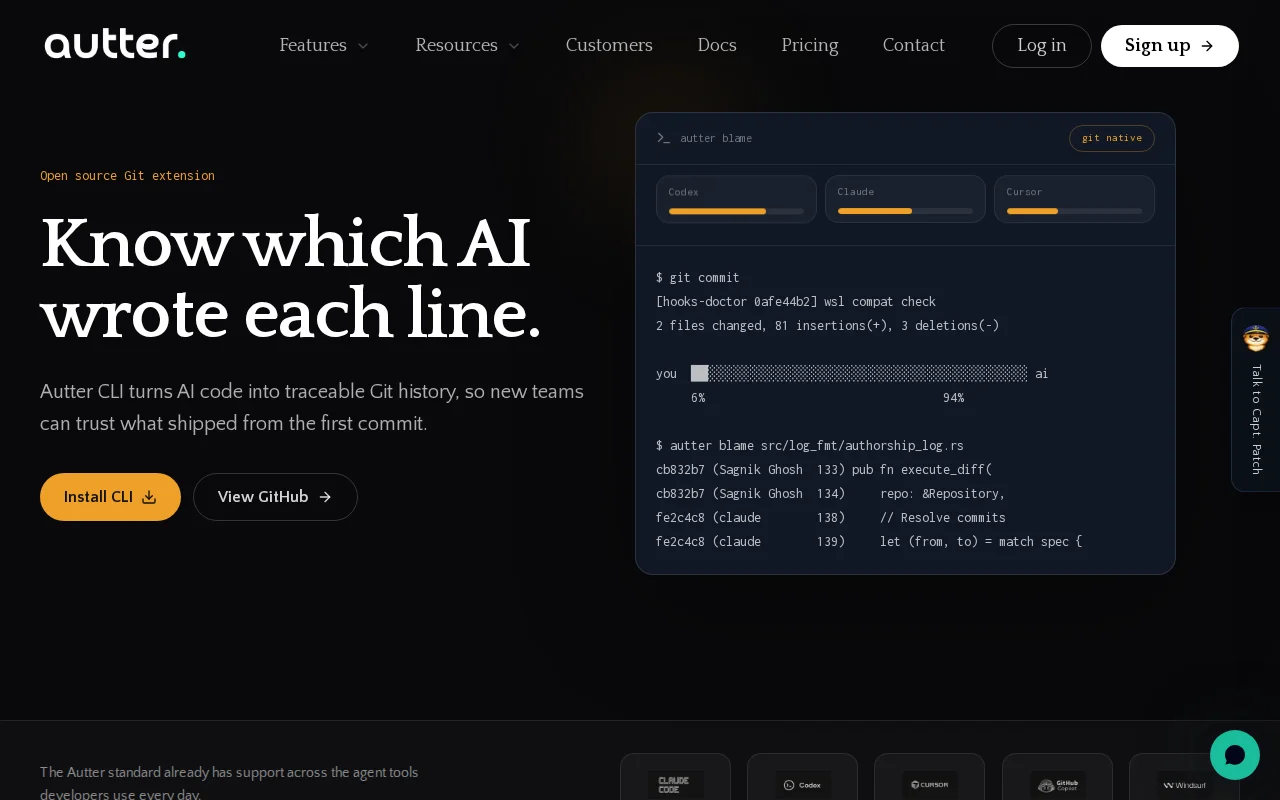
Task: Click the 'Open source Git extension' tagline
Action: pos(127,176)
